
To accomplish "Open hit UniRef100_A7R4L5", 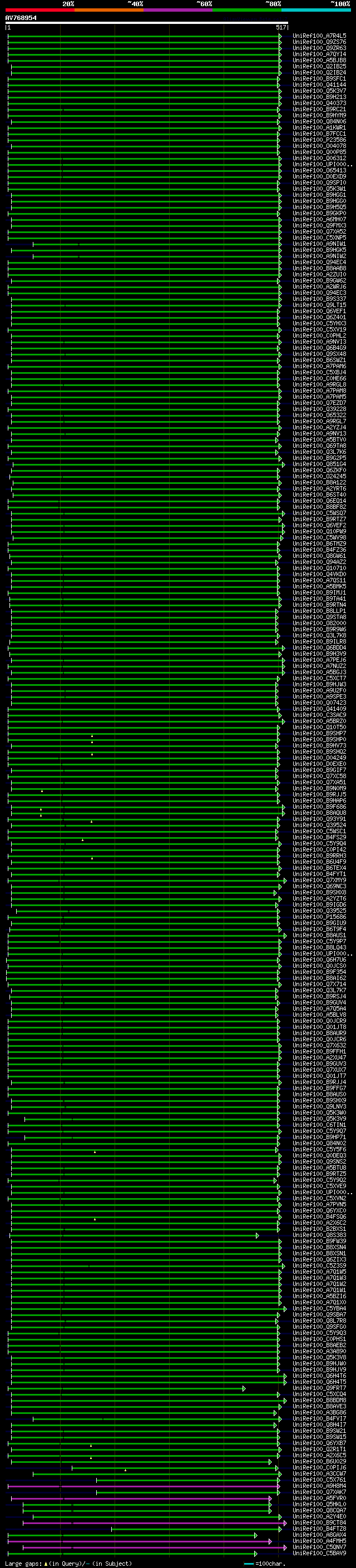I will coord(319,36).
